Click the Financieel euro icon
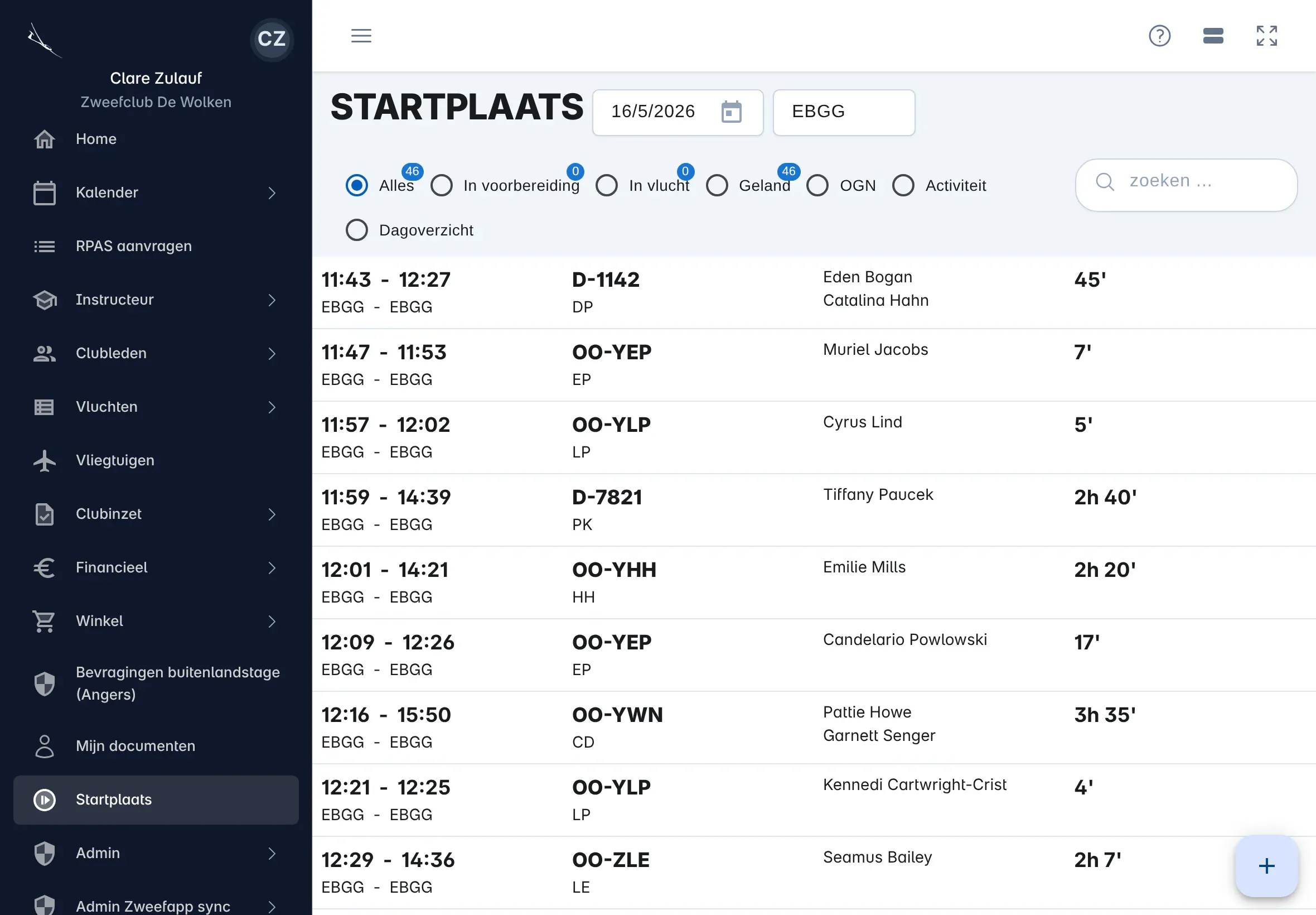Image resolution: width=1316 pixels, height=915 pixels. (x=44, y=567)
